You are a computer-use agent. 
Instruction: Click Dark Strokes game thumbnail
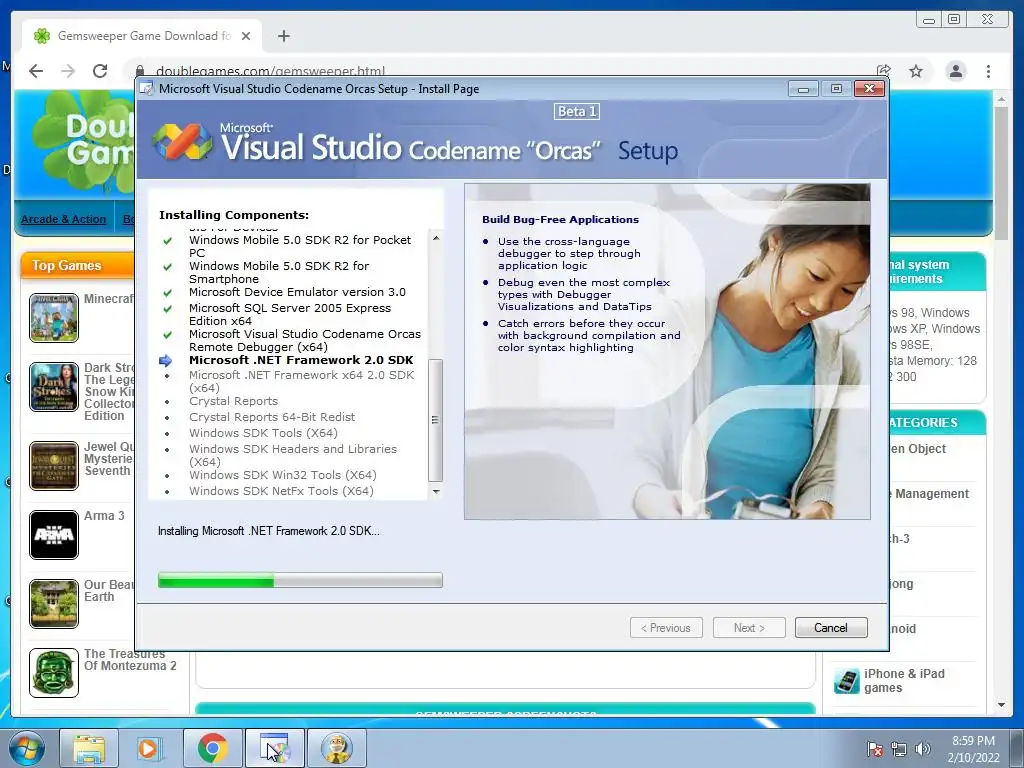(x=54, y=387)
